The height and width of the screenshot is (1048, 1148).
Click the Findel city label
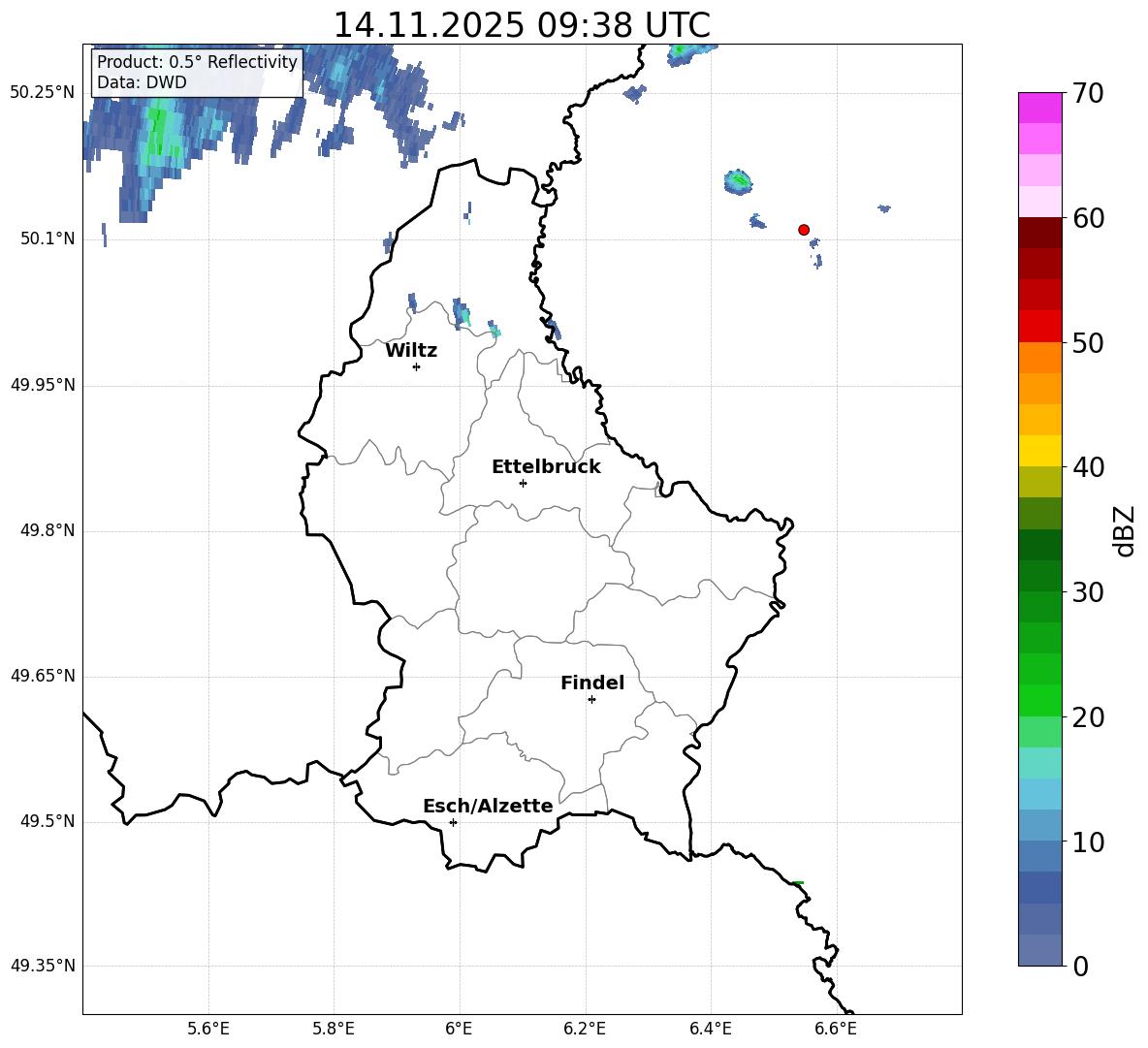592,683
